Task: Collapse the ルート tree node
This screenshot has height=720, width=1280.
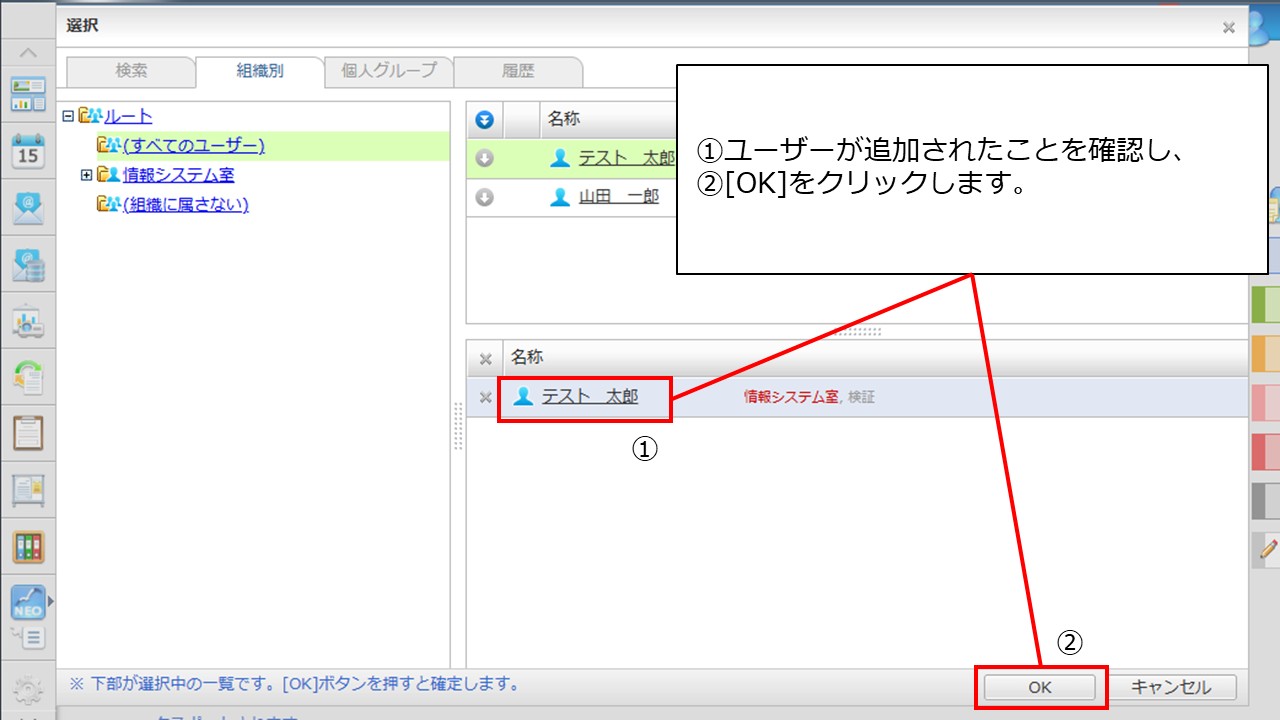Action: [68, 116]
